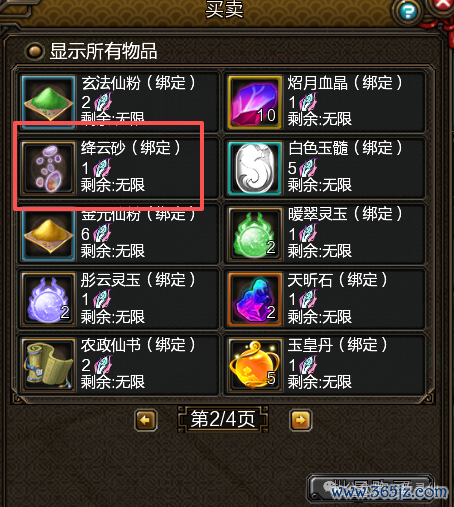Screen dimensions: 454x507
Task: Click the purchase button at panel bottom
Action: click(x=371, y=489)
